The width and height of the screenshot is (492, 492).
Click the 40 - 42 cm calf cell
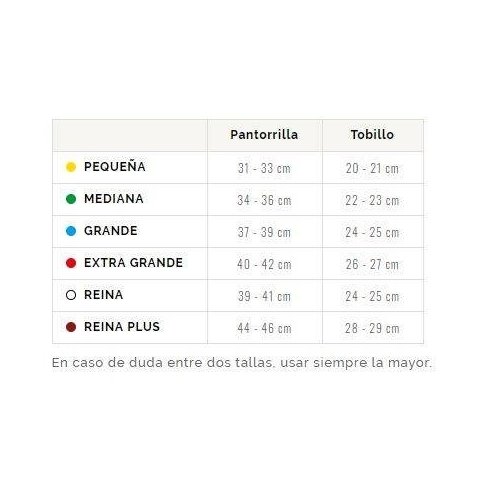pyautogui.click(x=265, y=264)
